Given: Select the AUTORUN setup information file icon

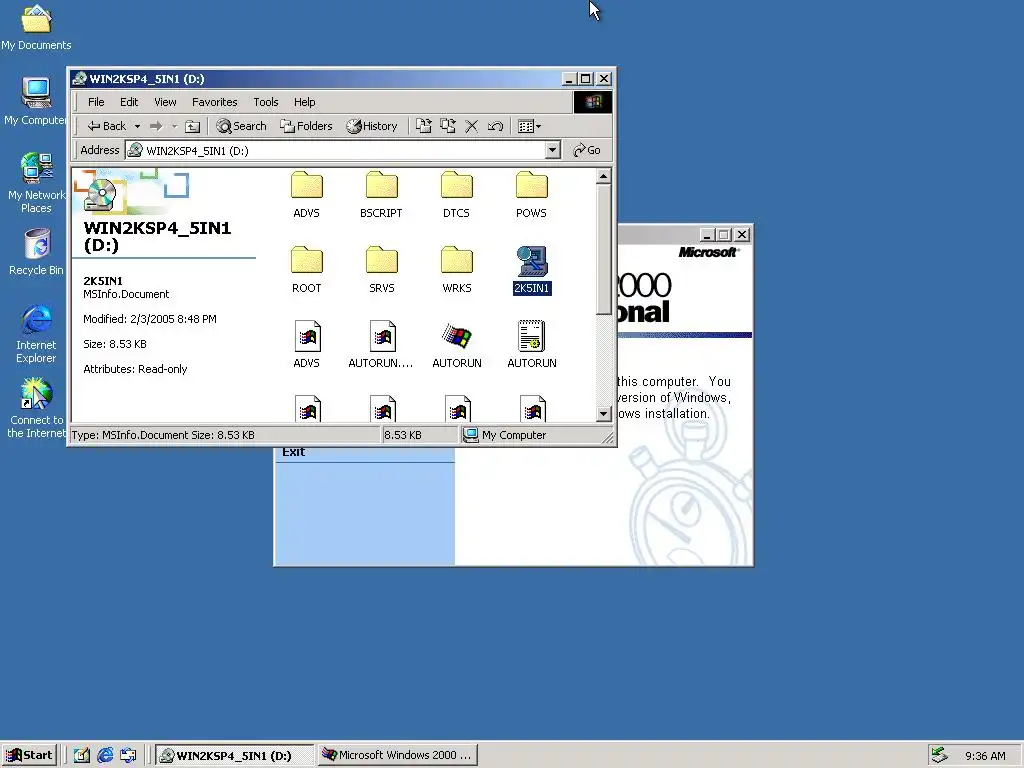Looking at the screenshot, I should (532, 344).
